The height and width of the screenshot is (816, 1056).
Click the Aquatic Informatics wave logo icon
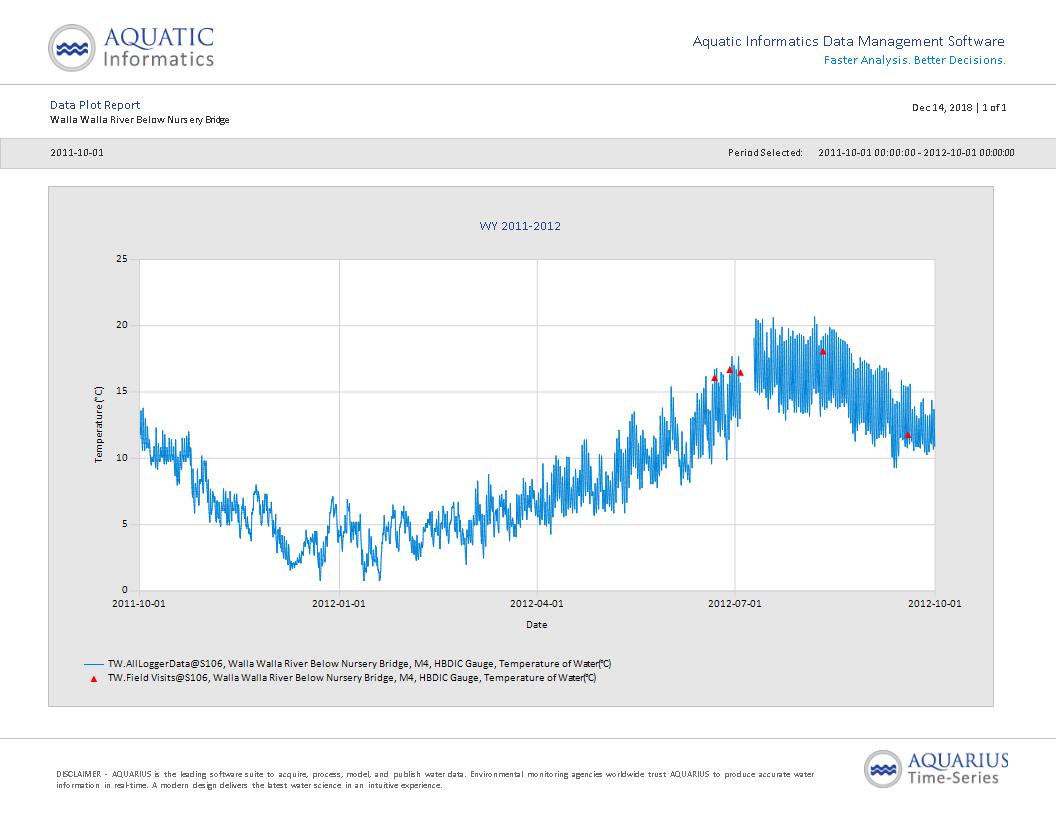(72, 48)
